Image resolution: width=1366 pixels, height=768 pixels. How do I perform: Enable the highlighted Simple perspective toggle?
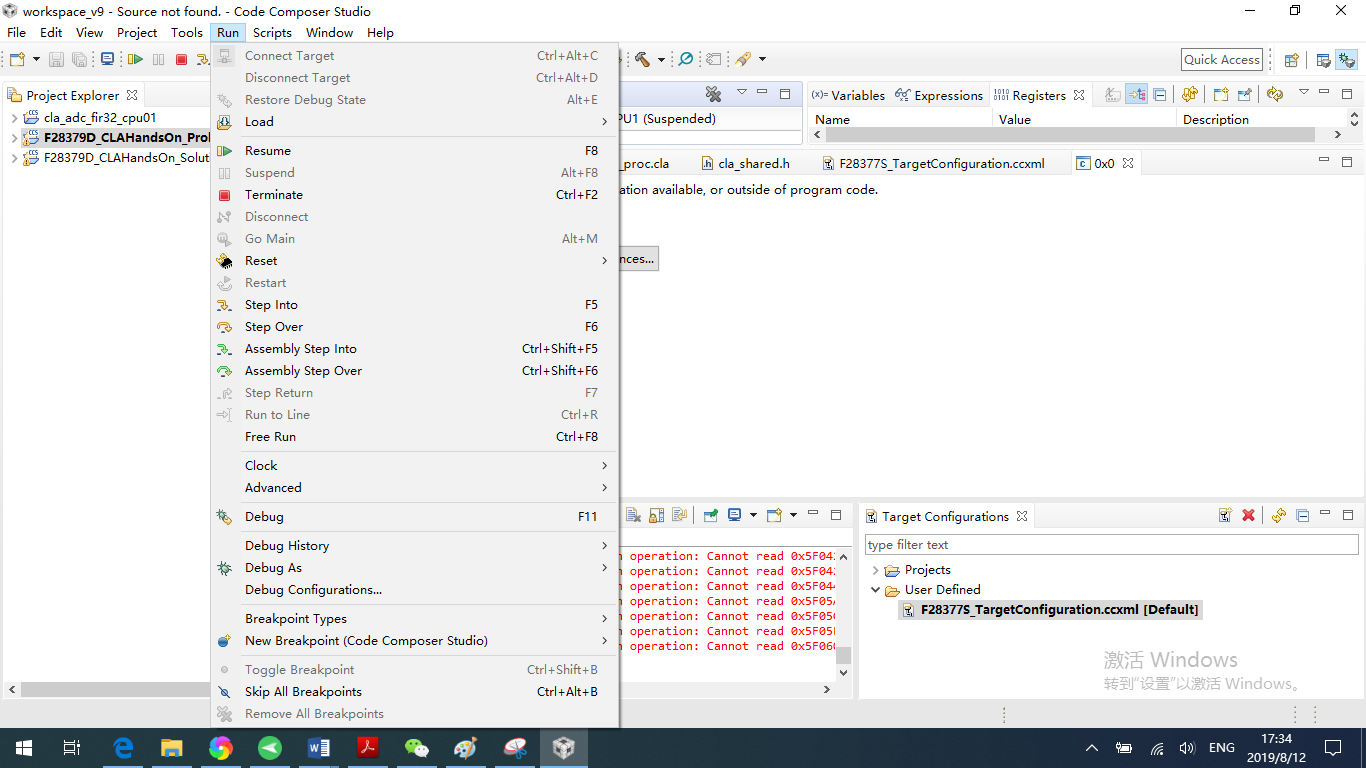tap(1346, 59)
